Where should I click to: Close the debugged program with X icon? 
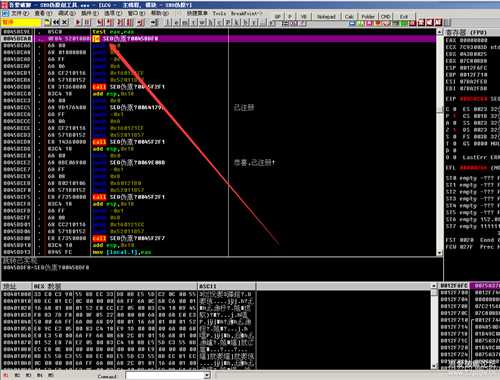pyautogui.click(x=65, y=22)
